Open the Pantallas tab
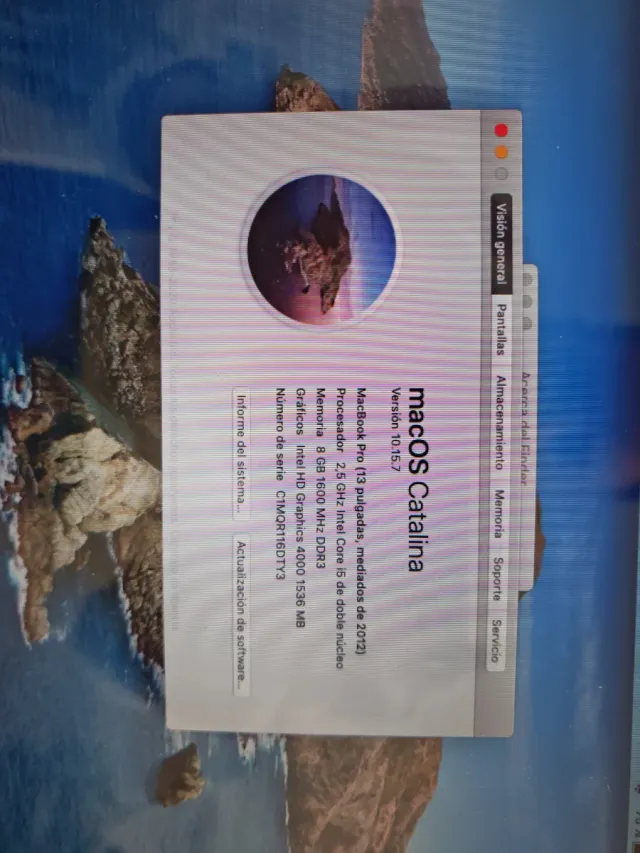This screenshot has height=853, width=640. (x=501, y=330)
